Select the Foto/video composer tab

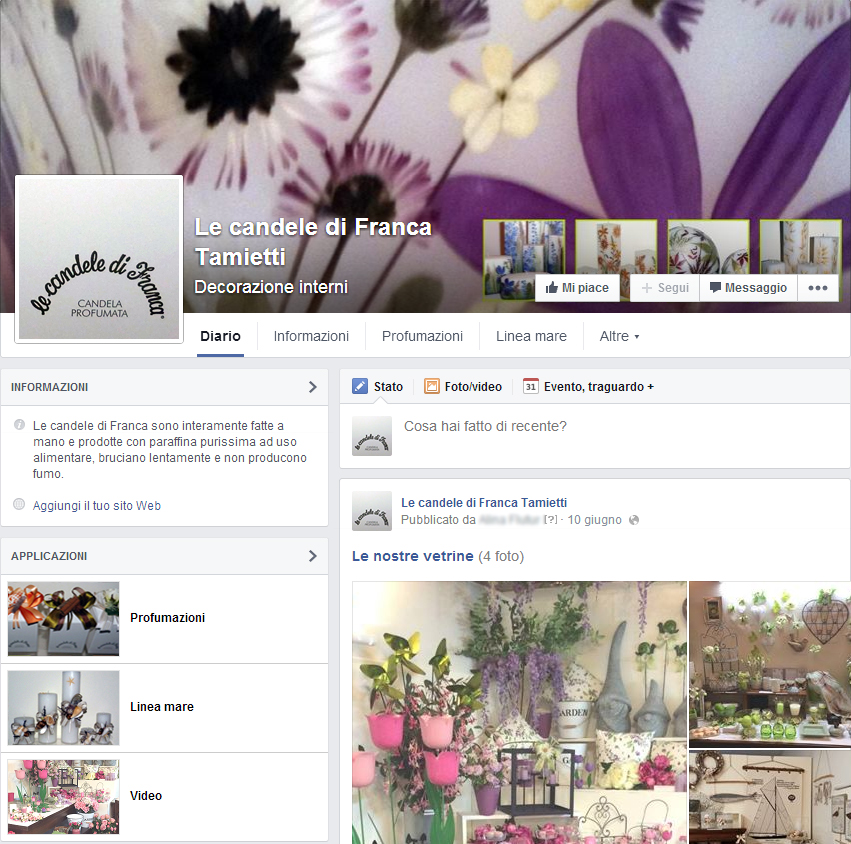[x=463, y=386]
